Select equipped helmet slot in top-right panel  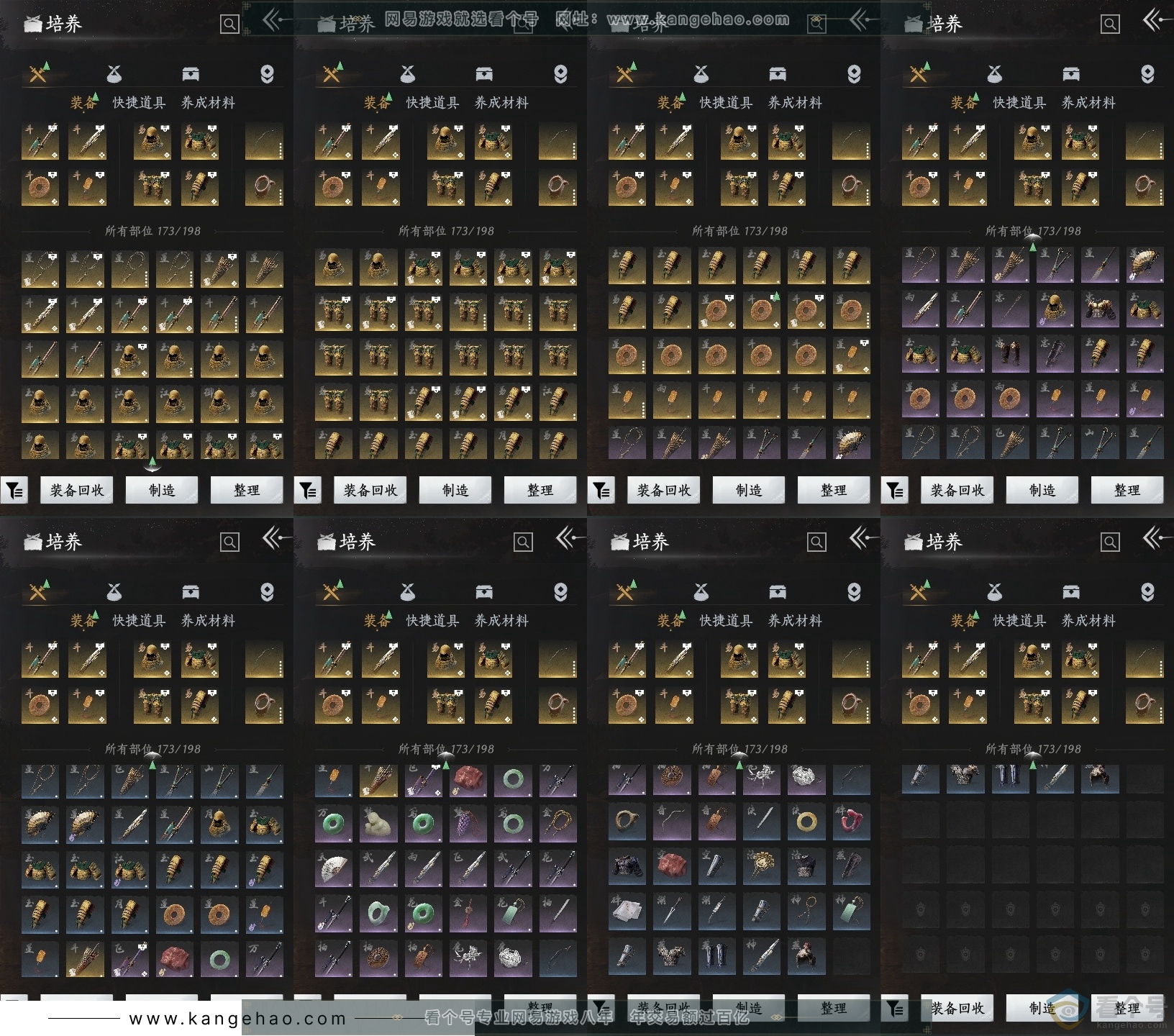(1032, 142)
